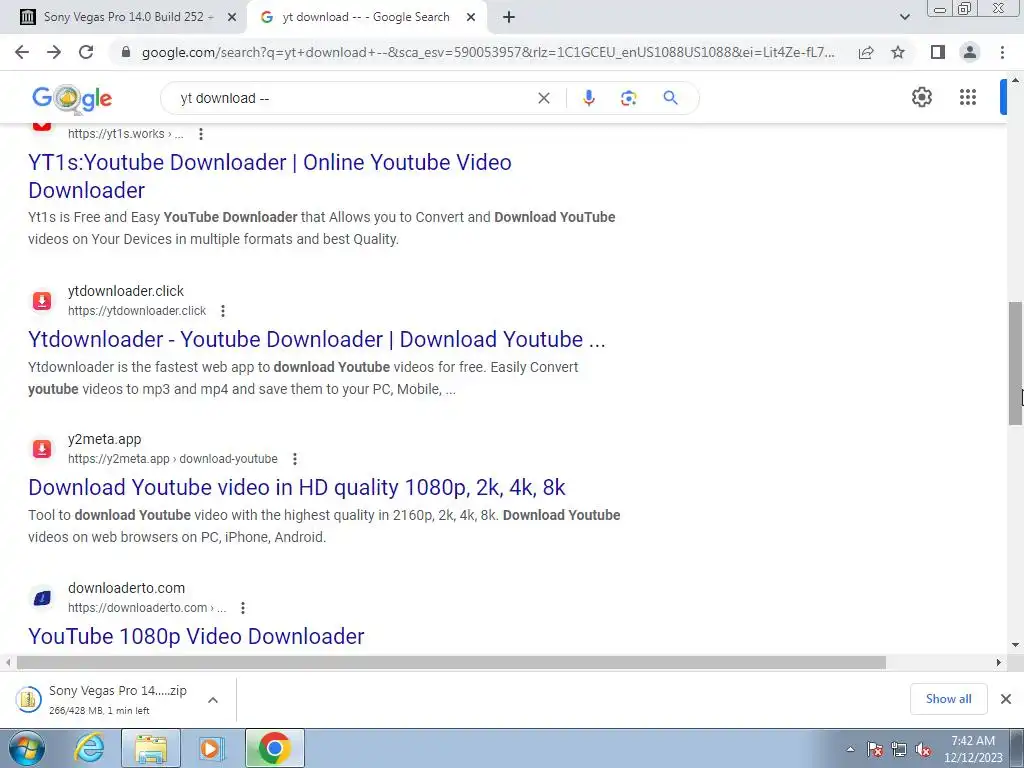Click the y2meta.app site favicon
This screenshot has height=768, width=1024.
(x=42, y=449)
